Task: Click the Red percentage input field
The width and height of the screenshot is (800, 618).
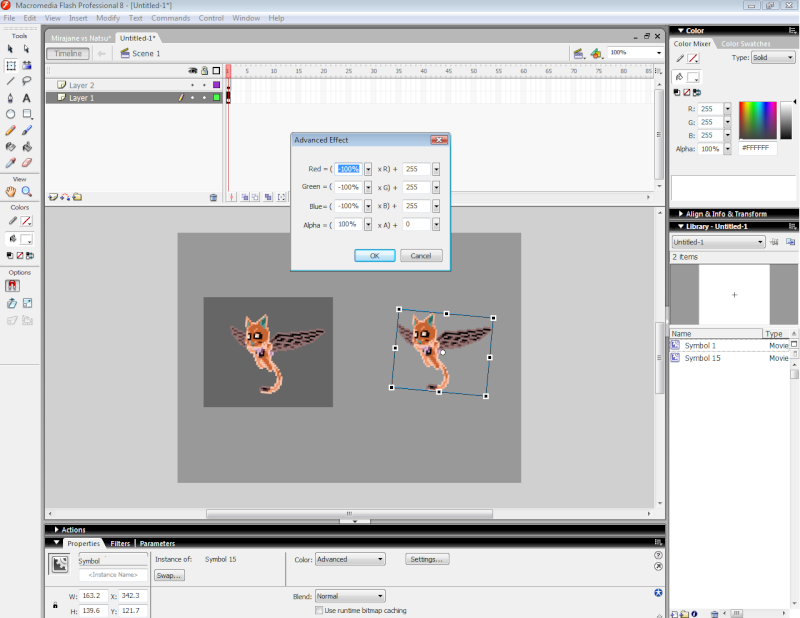Action: (x=348, y=169)
